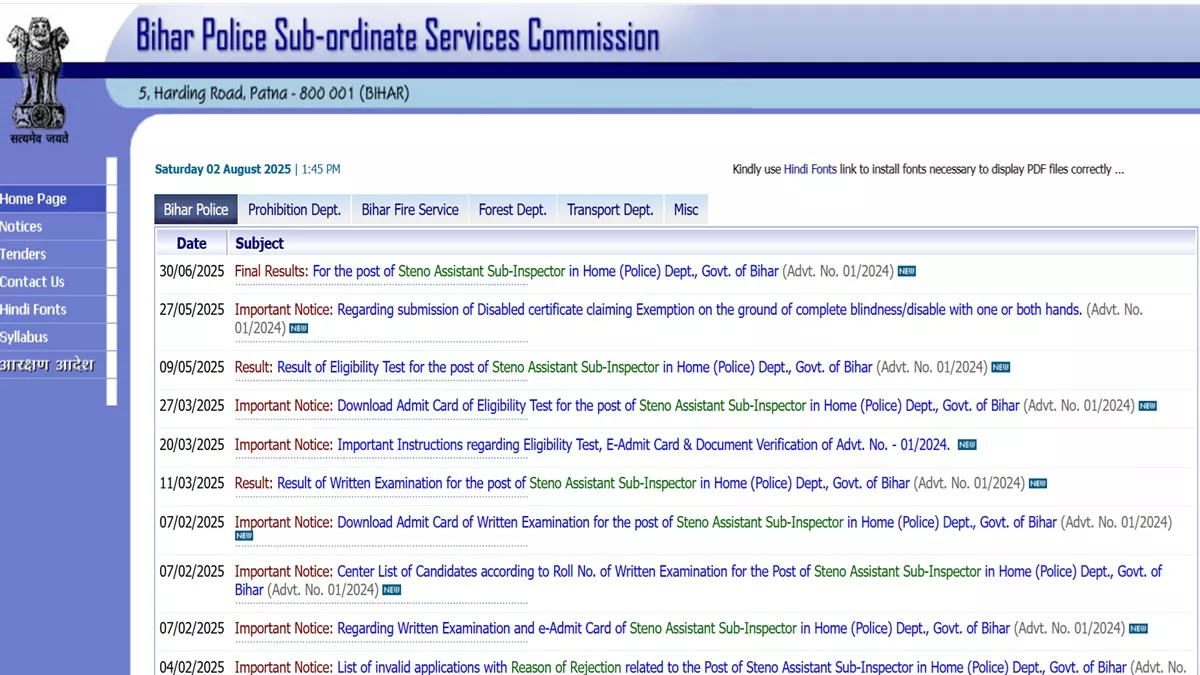Open Syllabus in sidebar menu

coord(52,337)
